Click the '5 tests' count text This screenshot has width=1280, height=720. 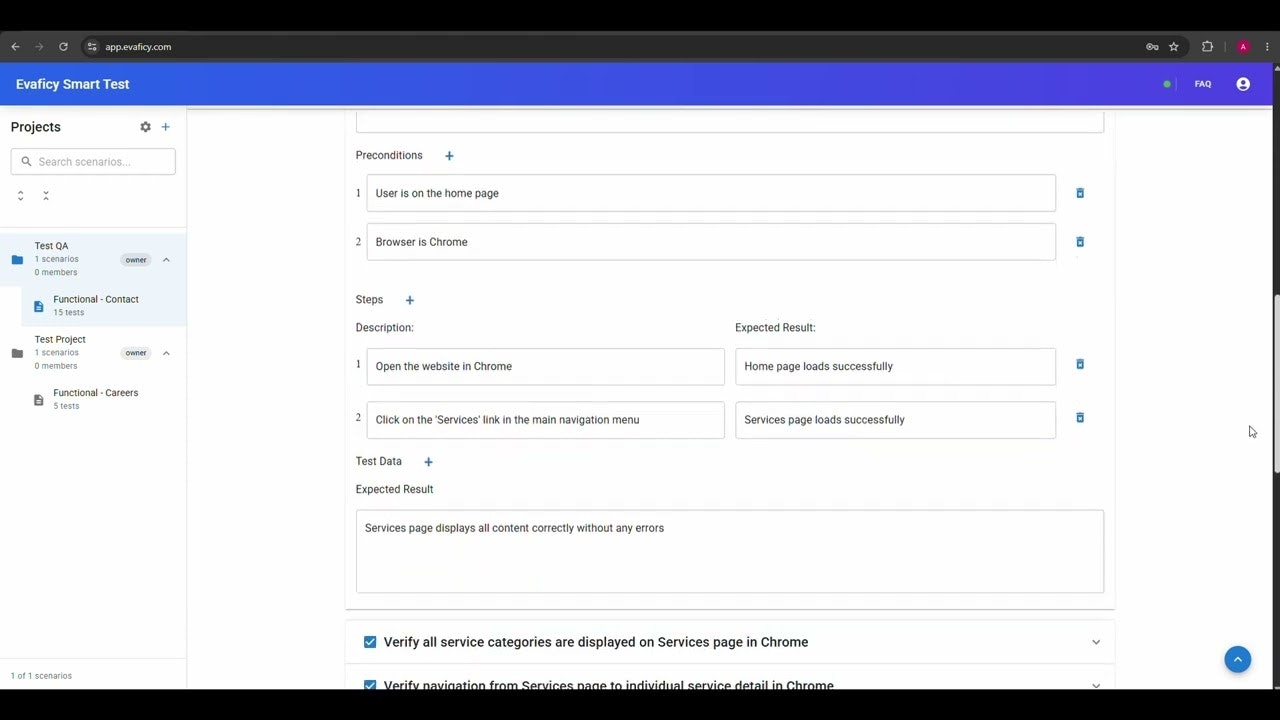pos(66,406)
